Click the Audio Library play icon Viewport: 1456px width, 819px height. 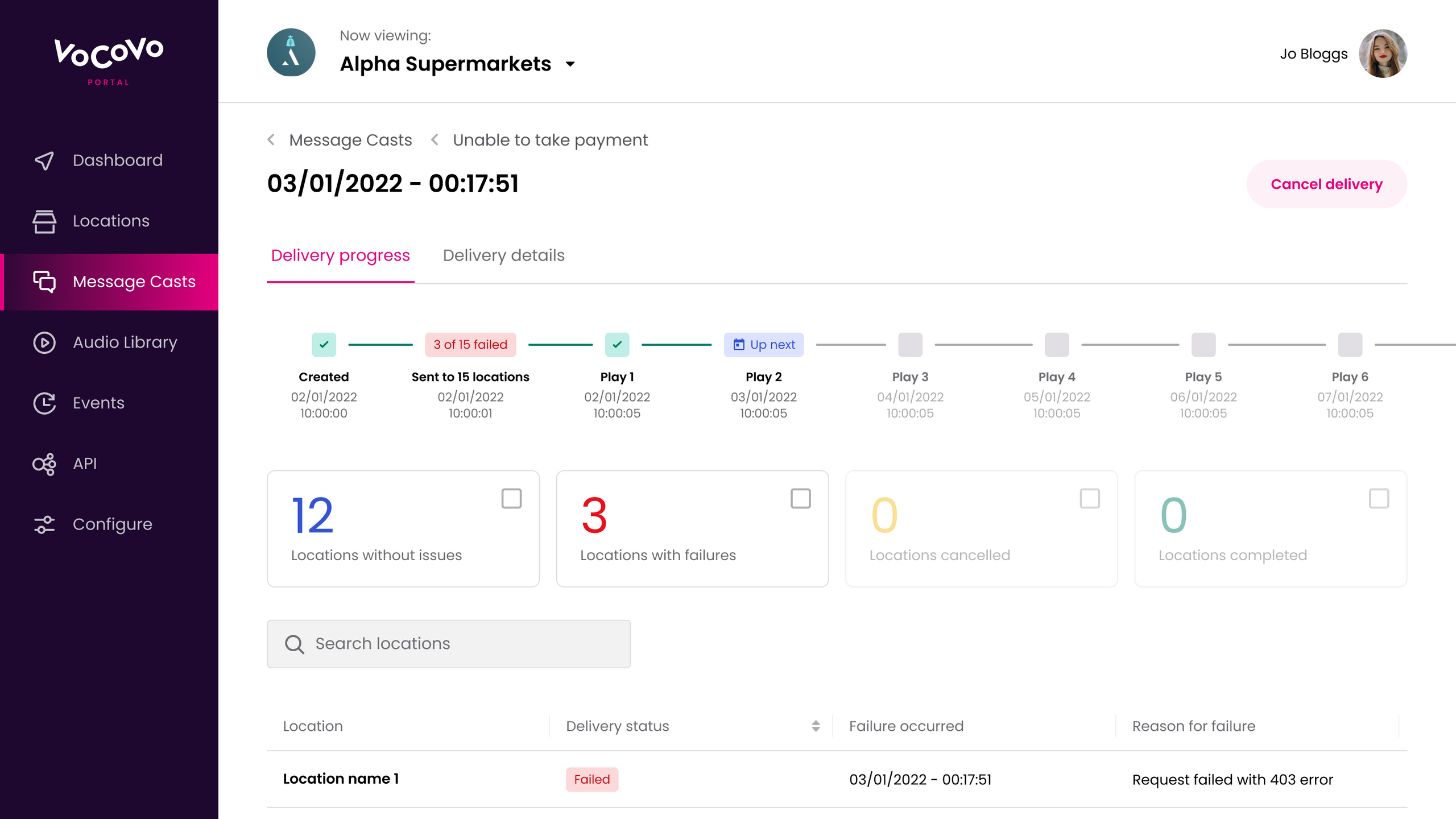click(x=44, y=342)
